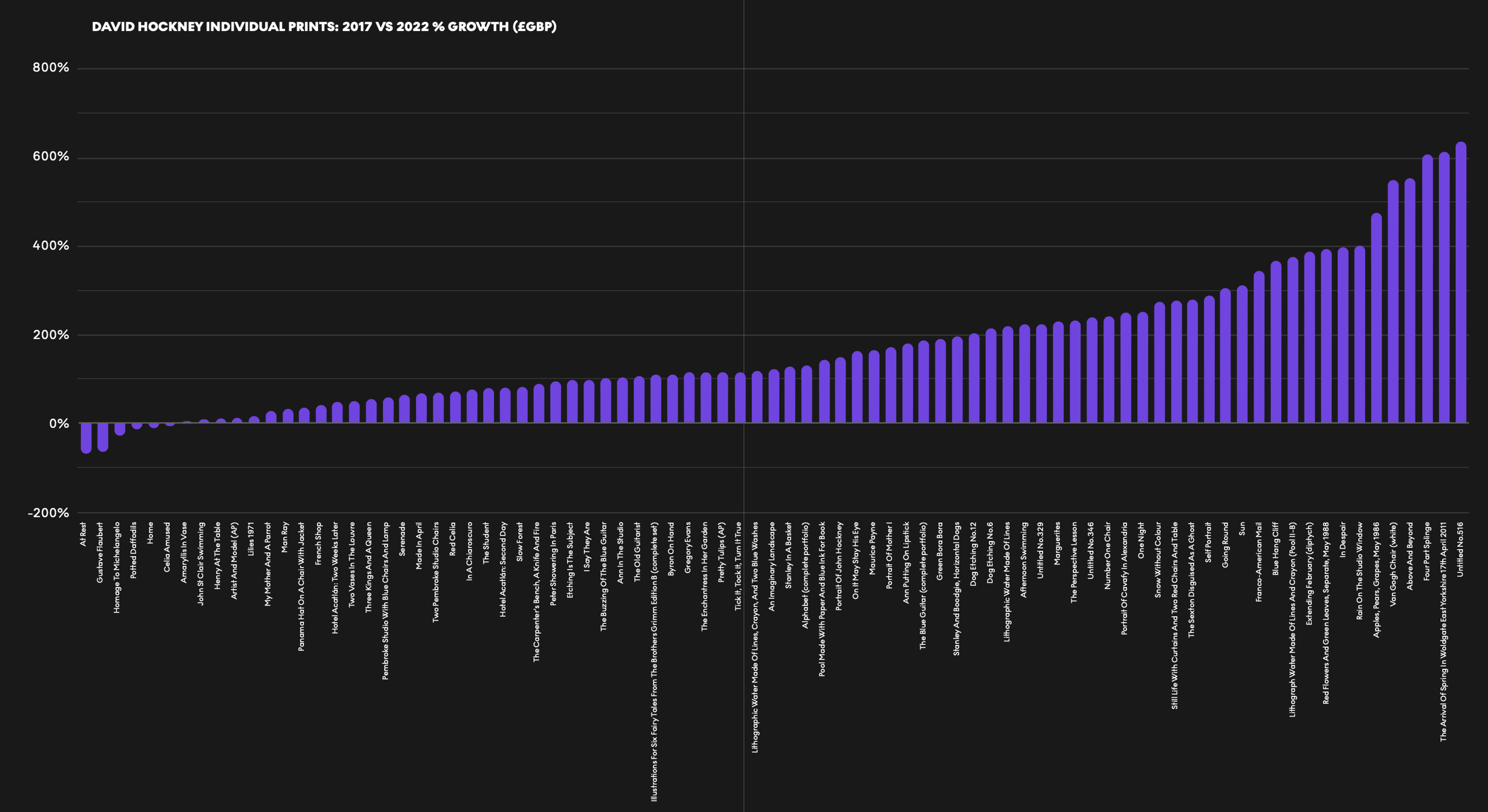This screenshot has height=812, width=1488.
Task: Click the Slow Forest axis label
Action: point(519,542)
